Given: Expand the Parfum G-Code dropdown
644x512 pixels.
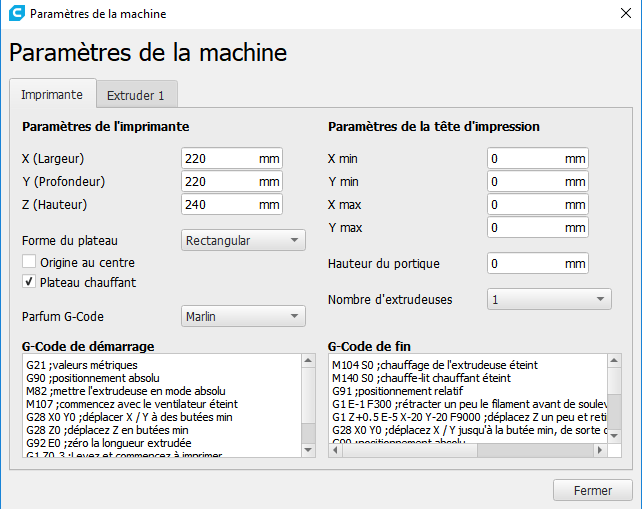Looking at the screenshot, I should [244, 316].
